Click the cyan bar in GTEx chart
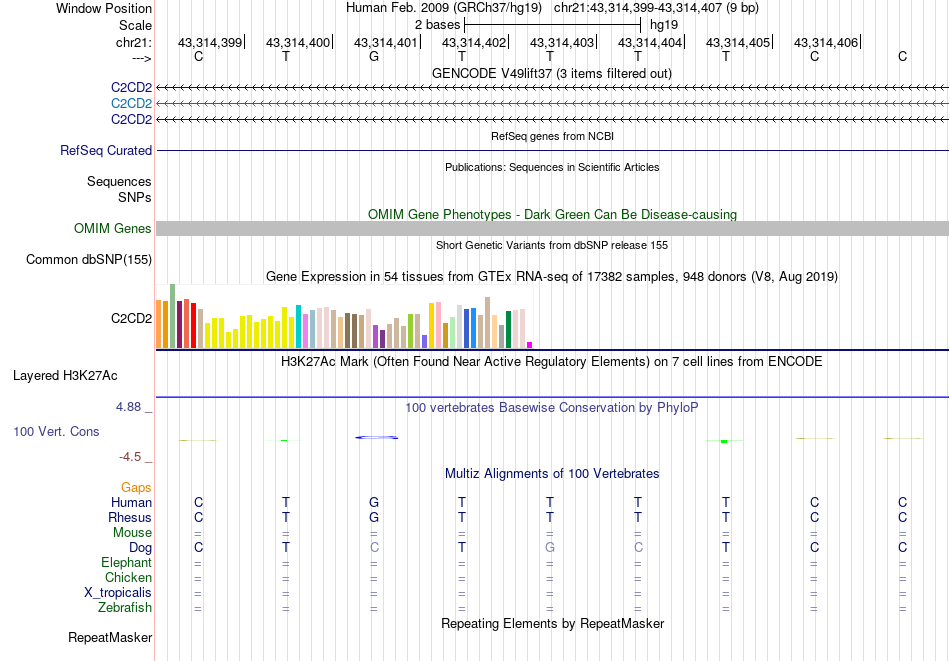This screenshot has height=661, width=950. click(298, 327)
